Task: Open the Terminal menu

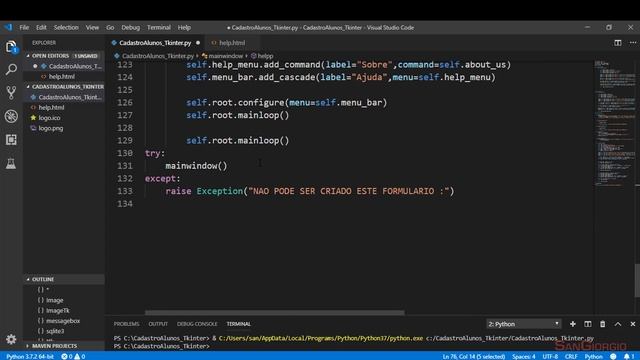Action: click(159, 27)
